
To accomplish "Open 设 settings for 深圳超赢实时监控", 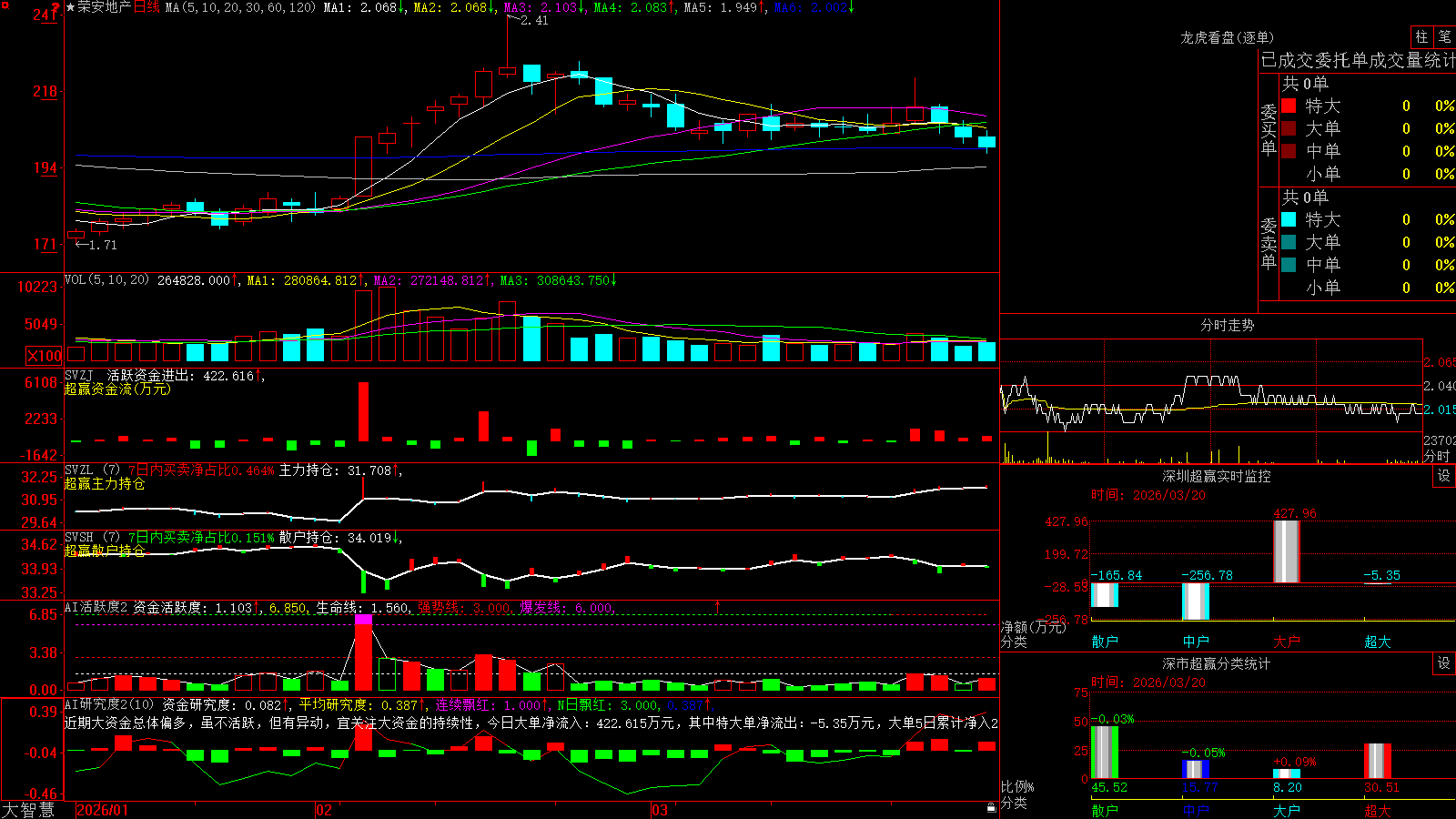I will [1444, 476].
